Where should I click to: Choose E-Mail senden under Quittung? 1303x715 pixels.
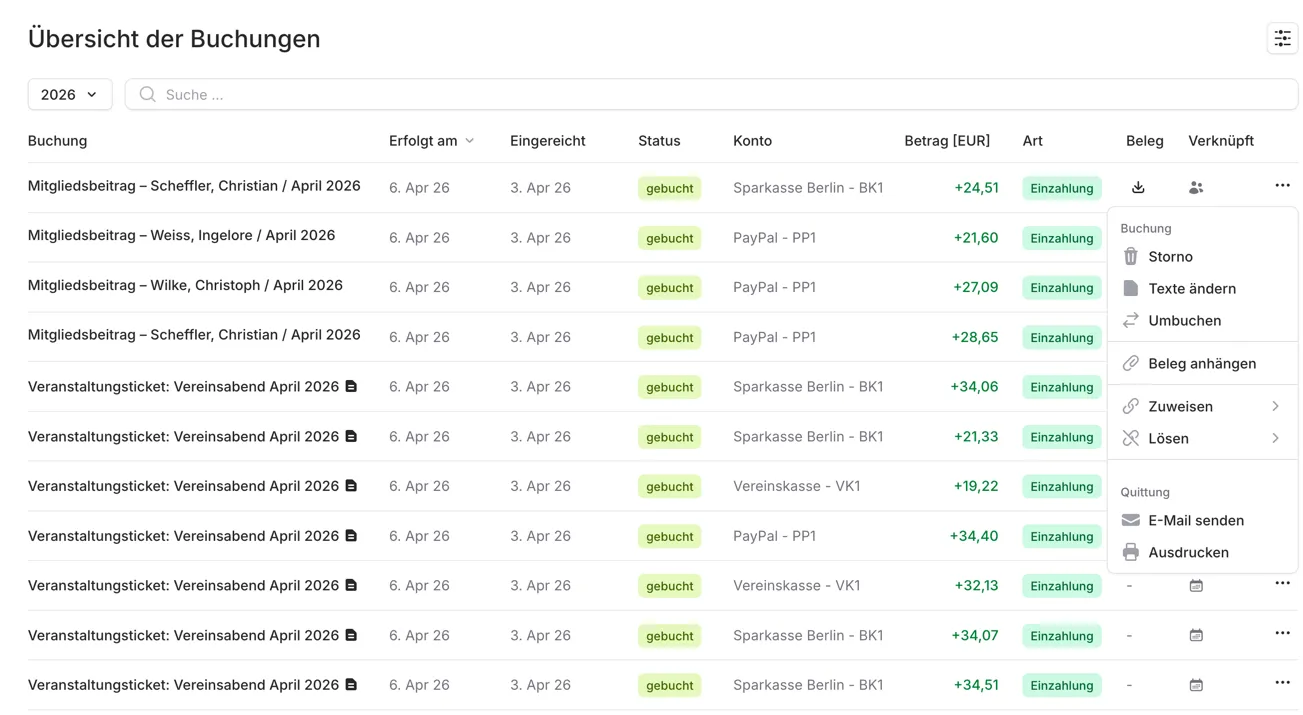point(1195,521)
